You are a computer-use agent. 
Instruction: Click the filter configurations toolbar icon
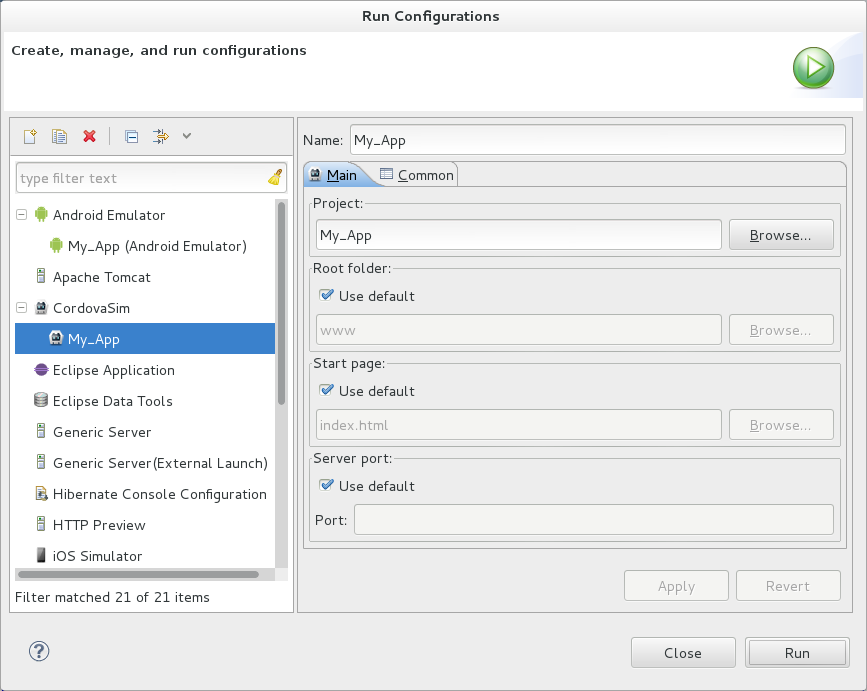tap(160, 136)
